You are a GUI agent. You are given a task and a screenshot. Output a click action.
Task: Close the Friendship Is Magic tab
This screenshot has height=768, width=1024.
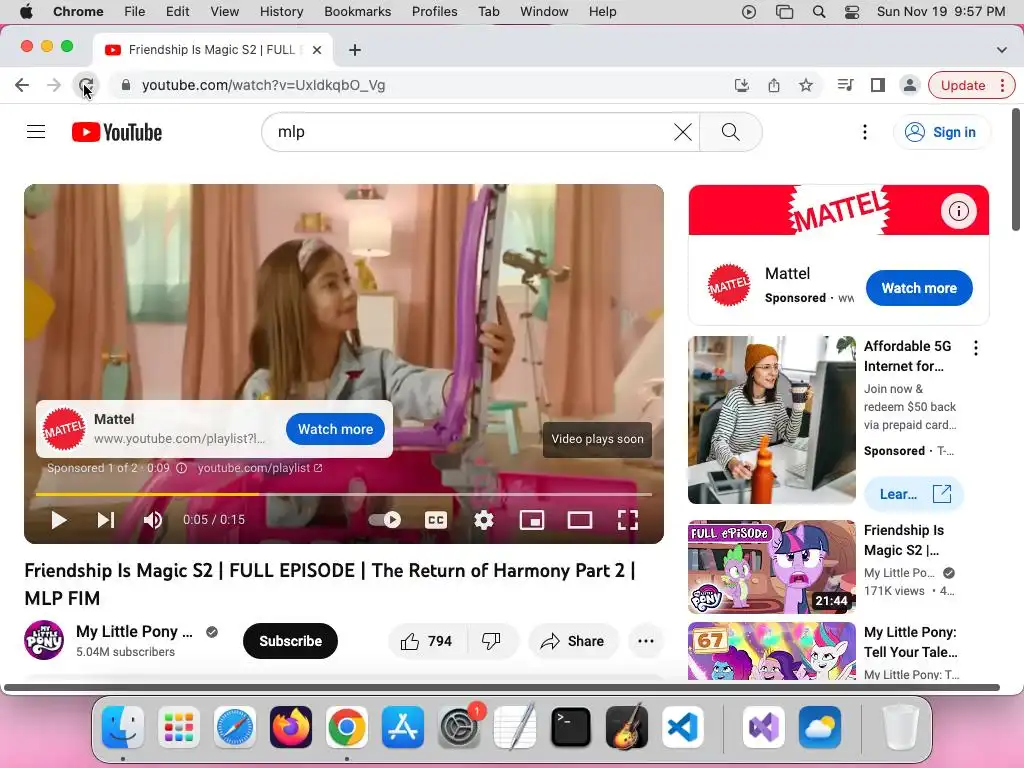[317, 50]
